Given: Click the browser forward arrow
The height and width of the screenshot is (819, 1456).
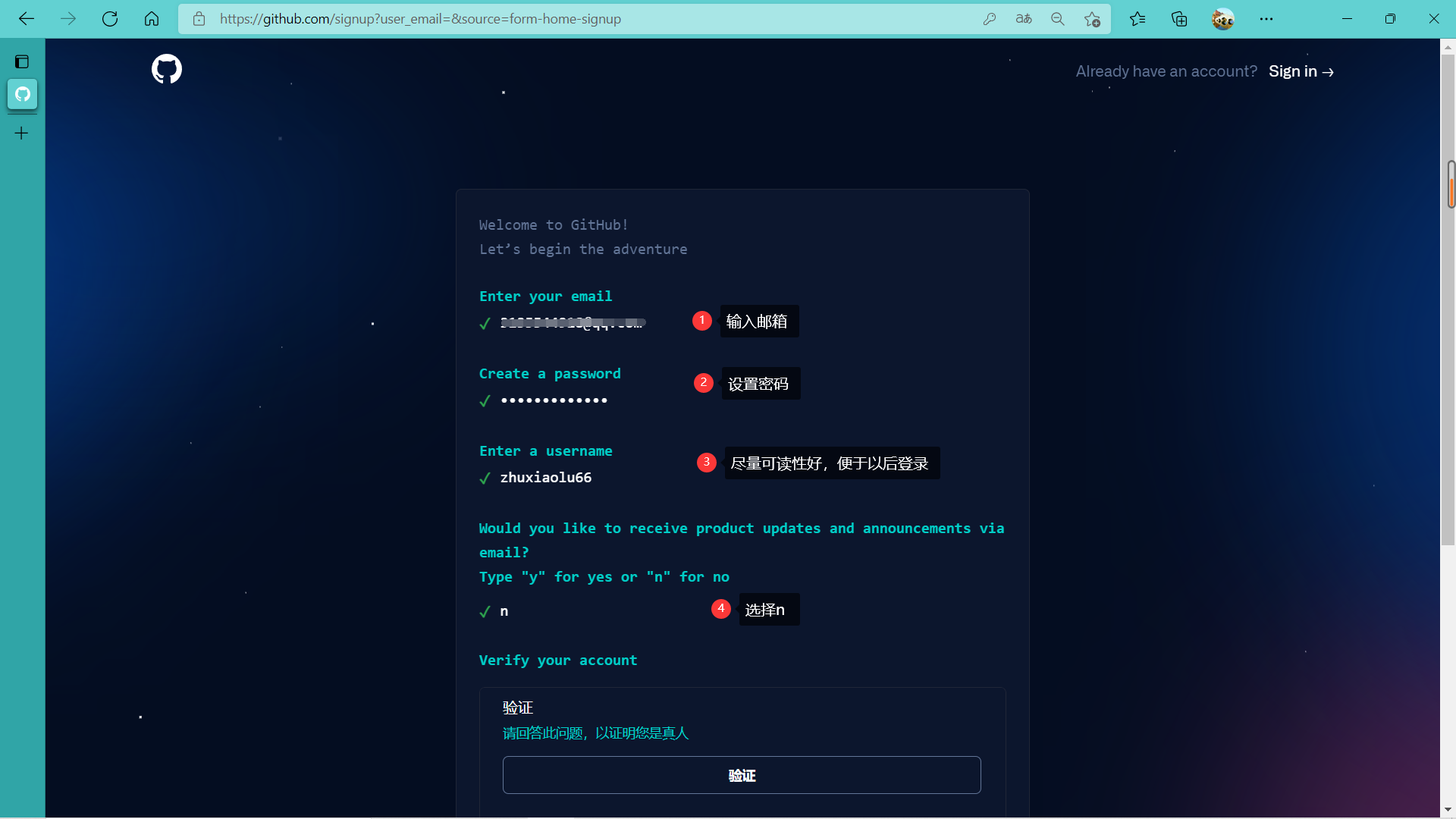Looking at the screenshot, I should coord(68,19).
